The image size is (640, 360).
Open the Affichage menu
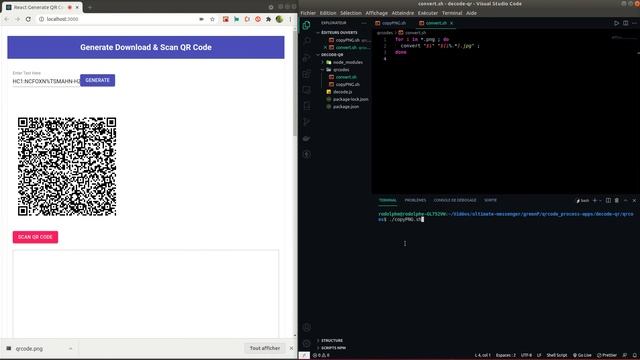(x=376, y=13)
